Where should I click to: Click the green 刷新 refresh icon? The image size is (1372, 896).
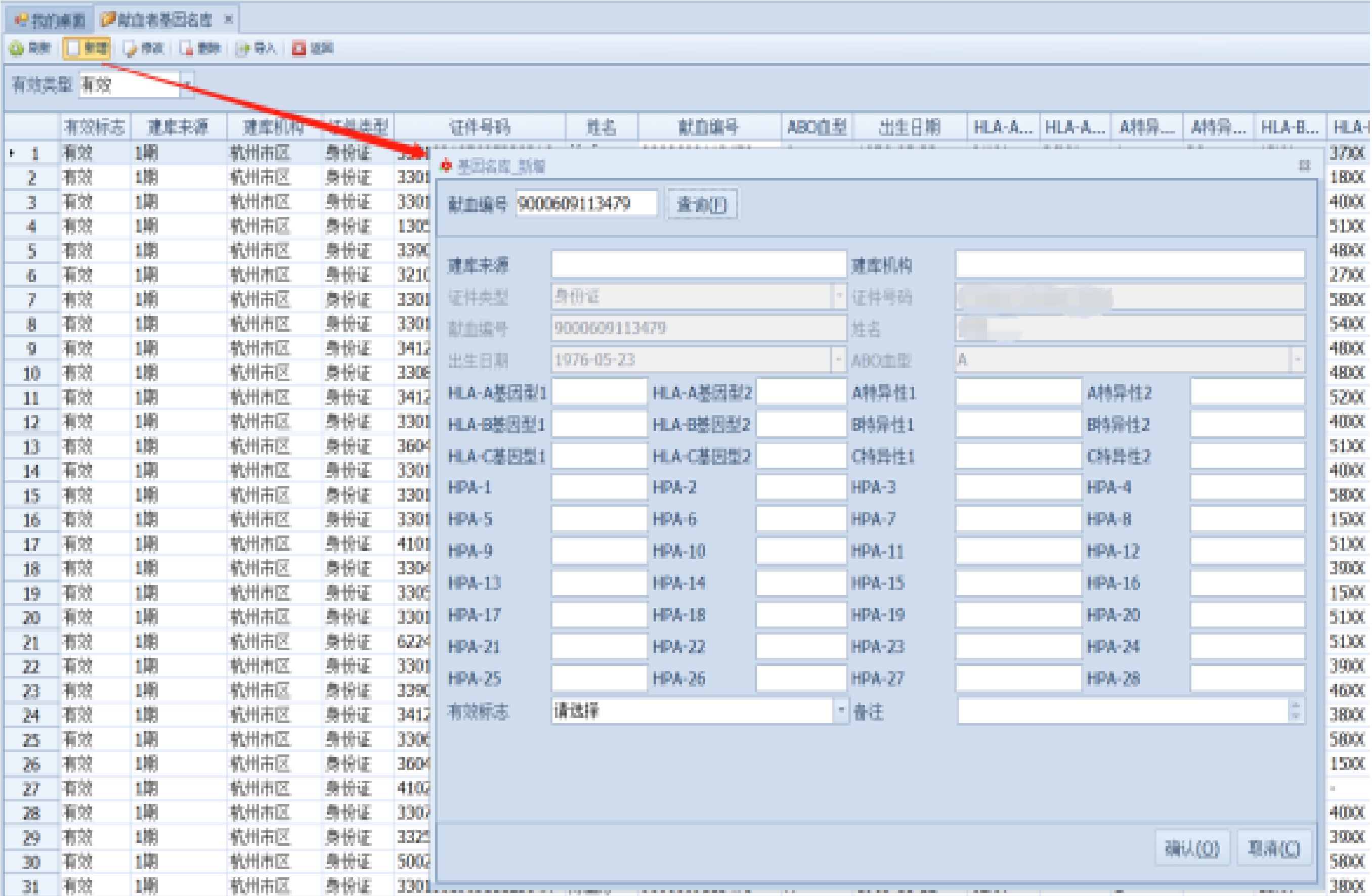(x=17, y=49)
